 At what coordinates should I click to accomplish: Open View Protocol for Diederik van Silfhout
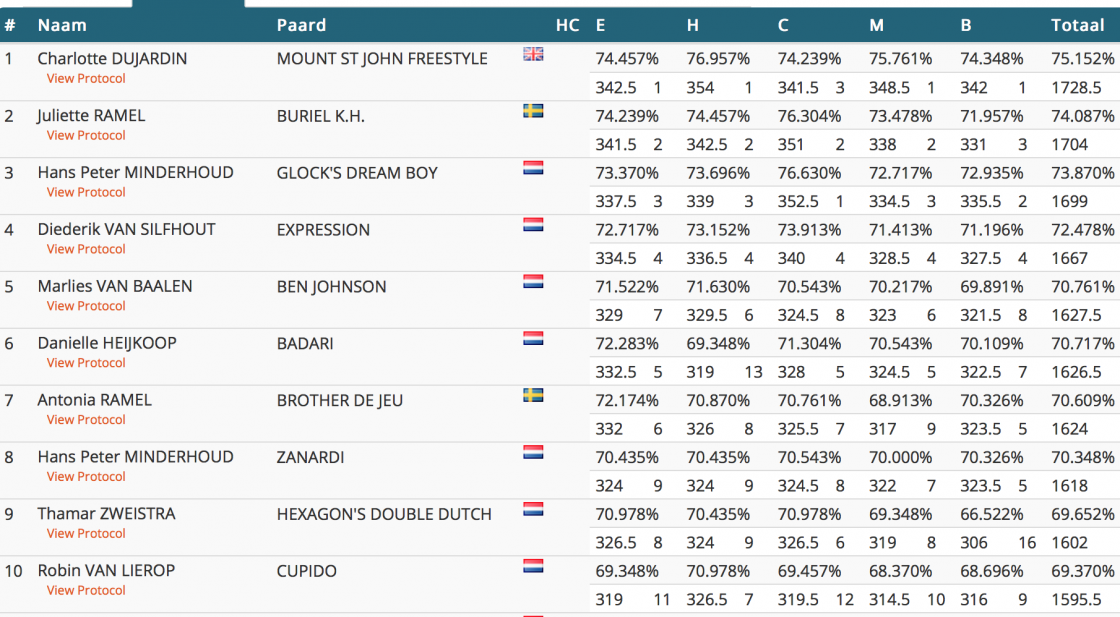pyautogui.click(x=86, y=249)
